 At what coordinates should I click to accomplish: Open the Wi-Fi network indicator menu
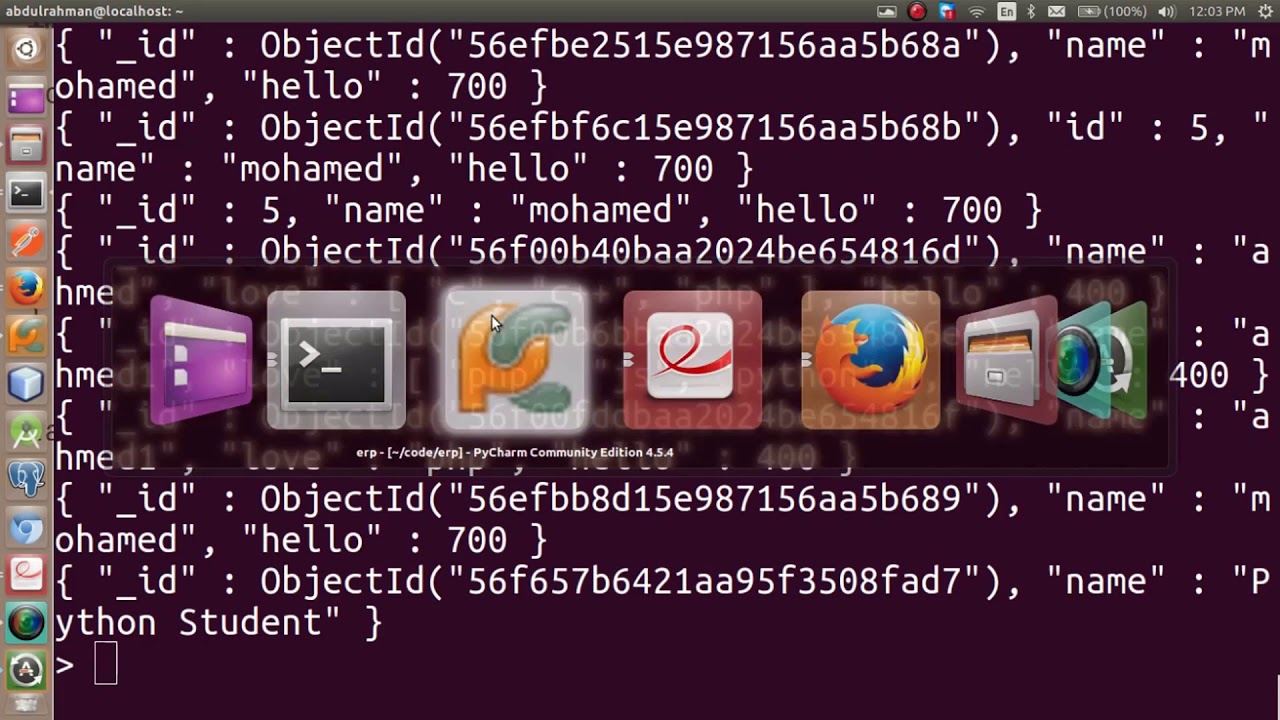click(x=977, y=11)
